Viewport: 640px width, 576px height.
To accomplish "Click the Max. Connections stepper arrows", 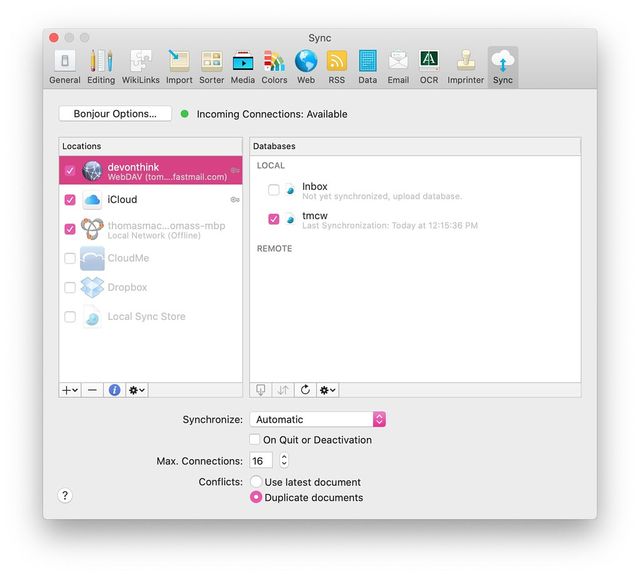I will [284, 460].
